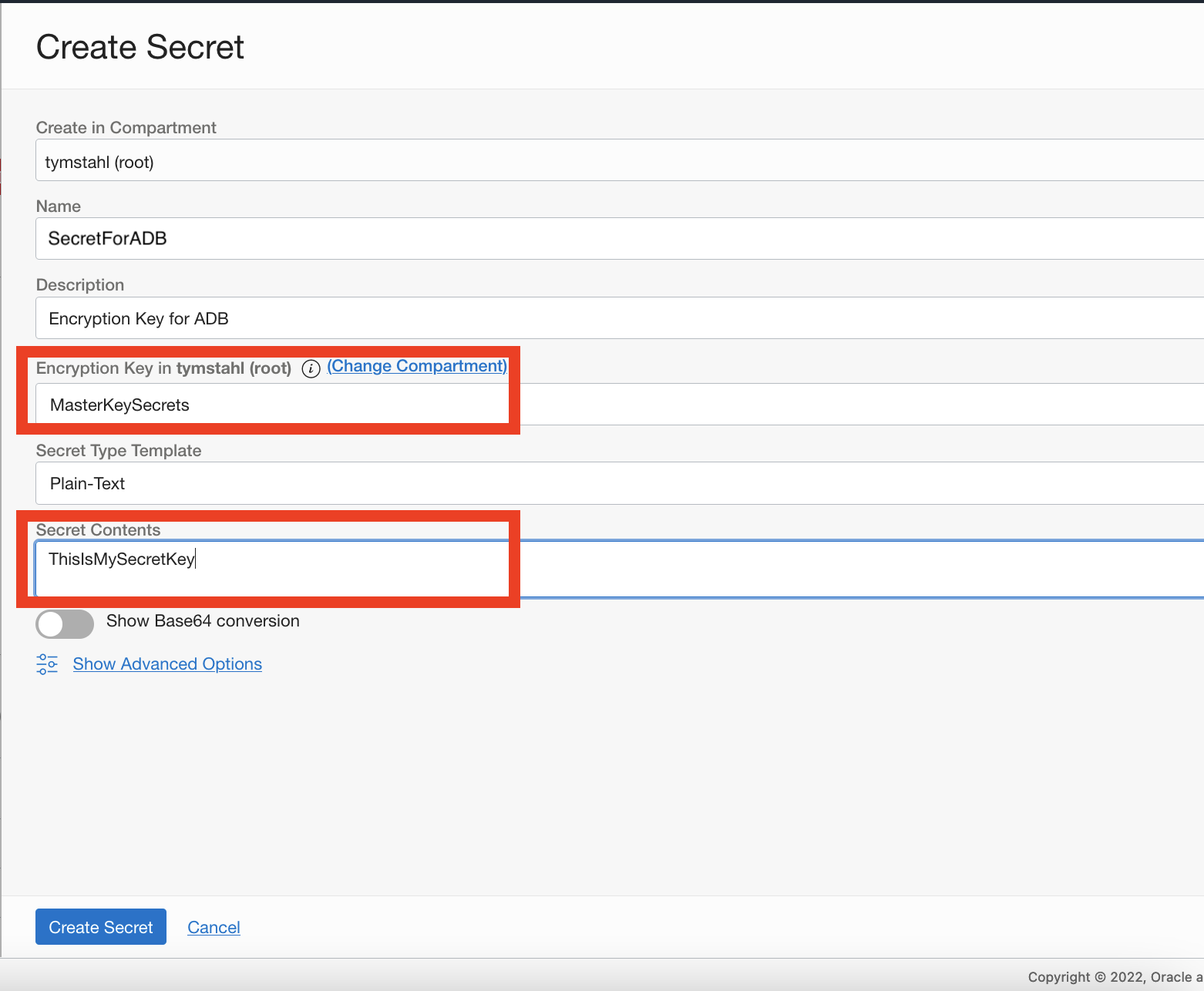Screen dimensions: 1204x991
Task: Click the Copyright 2022 Oracle footer text
Action: (1110, 976)
